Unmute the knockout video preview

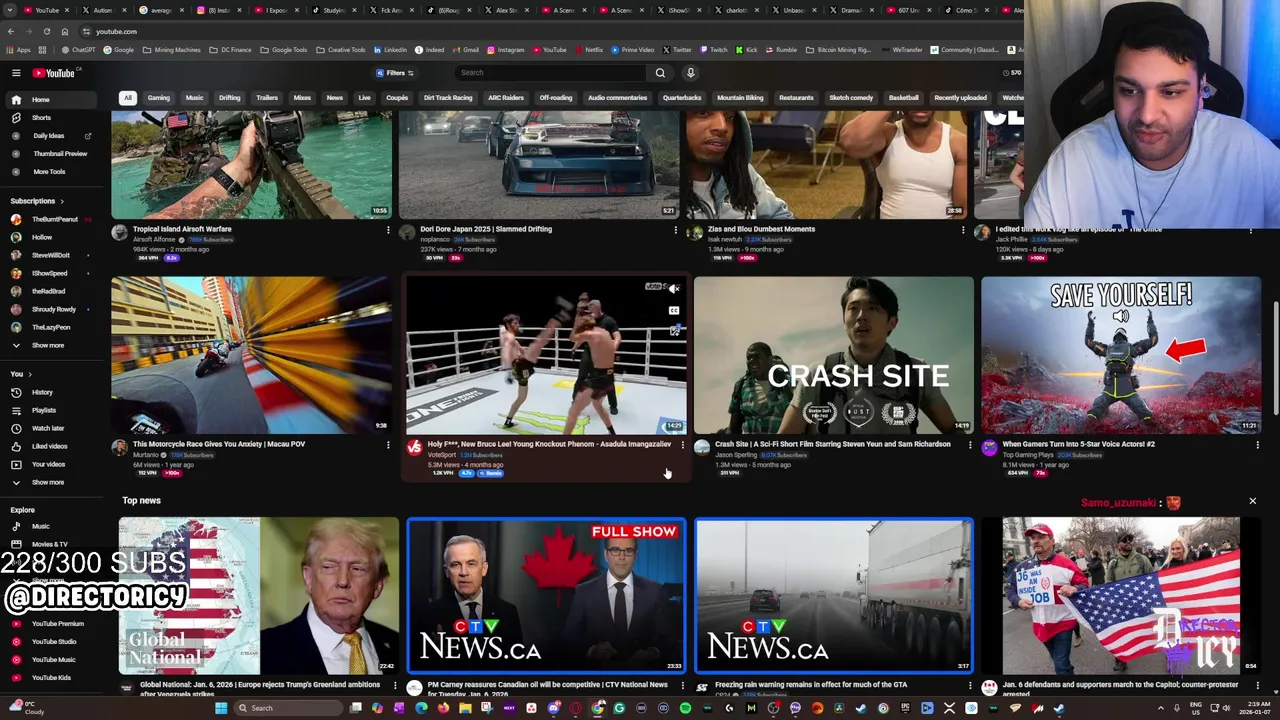click(674, 289)
